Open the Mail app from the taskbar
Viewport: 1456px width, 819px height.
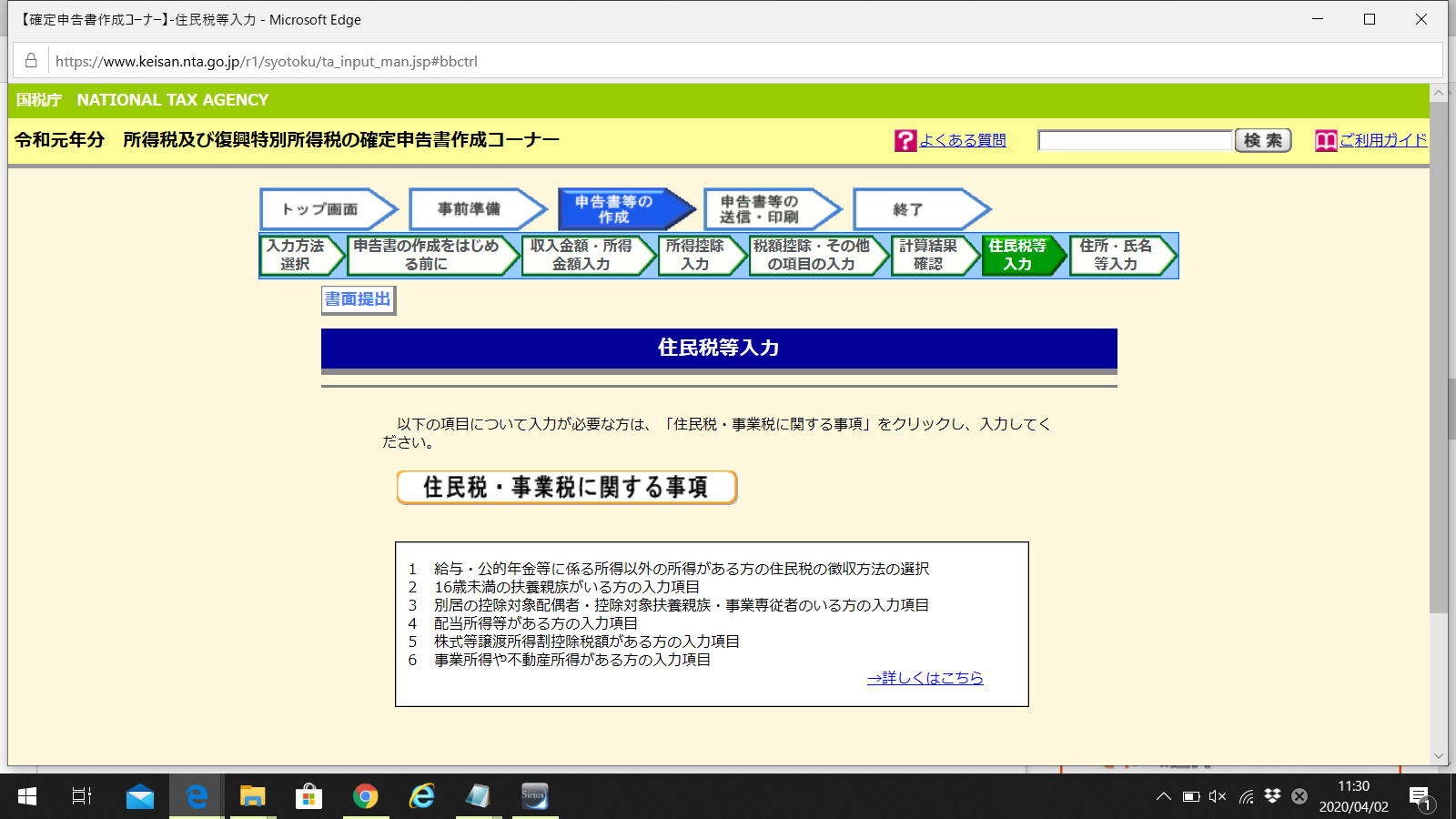click(x=139, y=797)
